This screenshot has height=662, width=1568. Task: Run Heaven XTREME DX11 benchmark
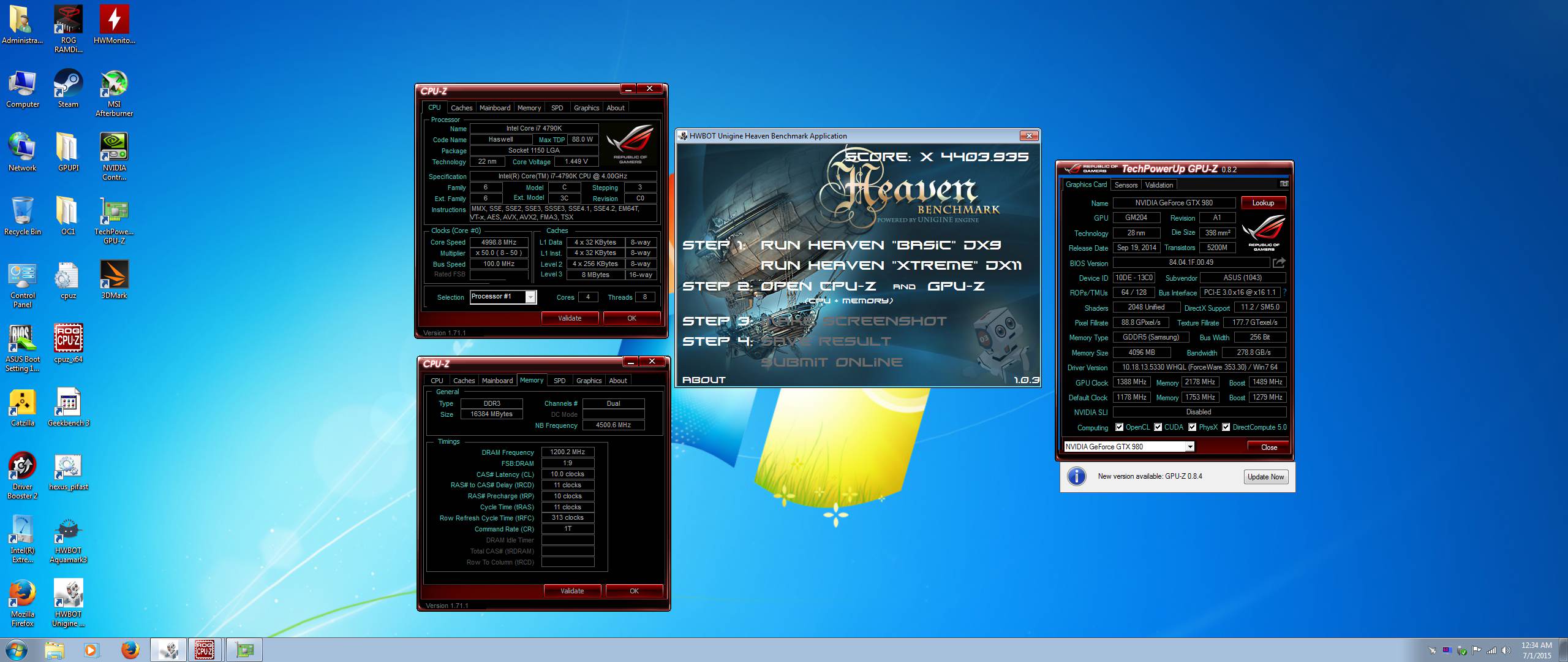[x=891, y=265]
